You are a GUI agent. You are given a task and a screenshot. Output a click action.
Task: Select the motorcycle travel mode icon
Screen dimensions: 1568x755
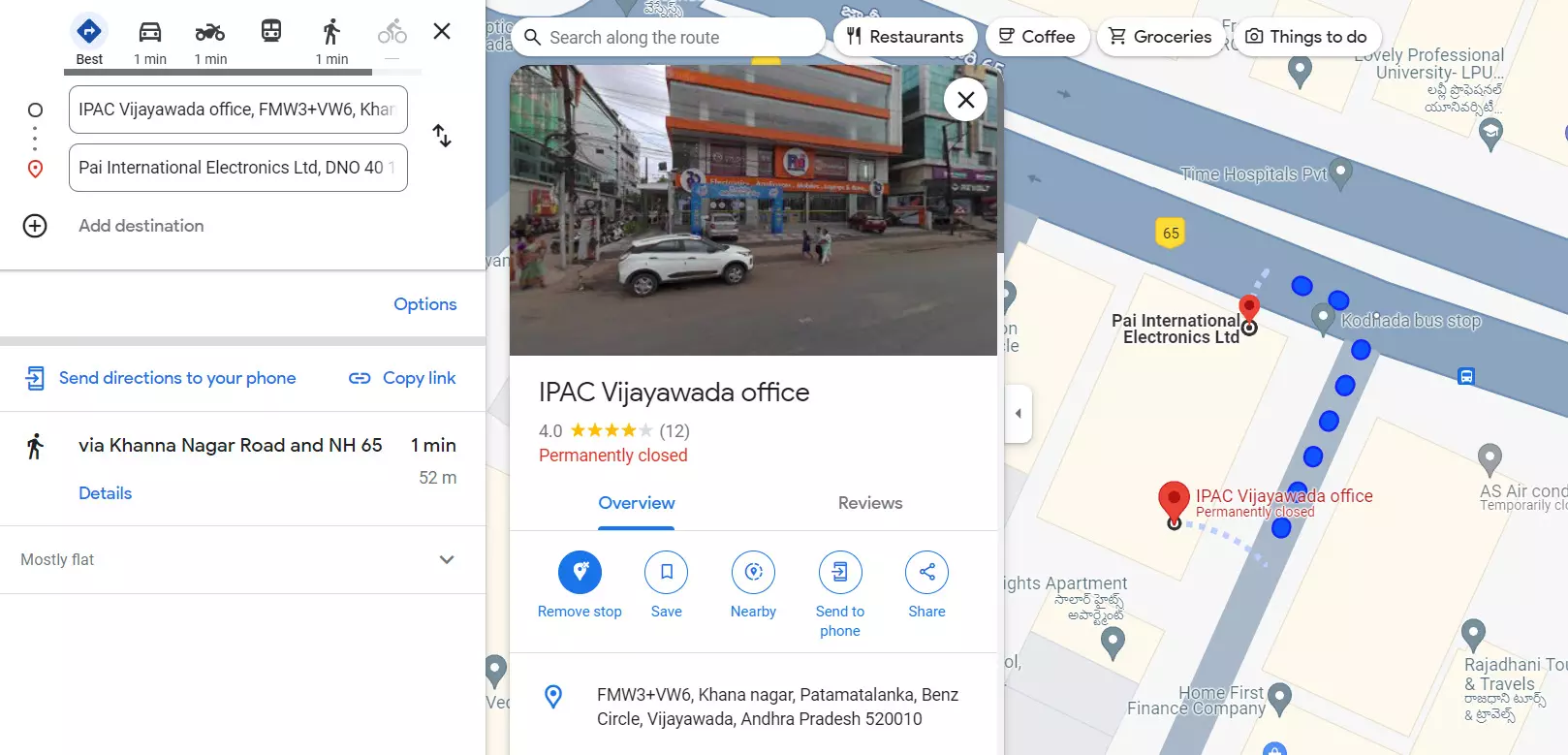[x=210, y=32]
